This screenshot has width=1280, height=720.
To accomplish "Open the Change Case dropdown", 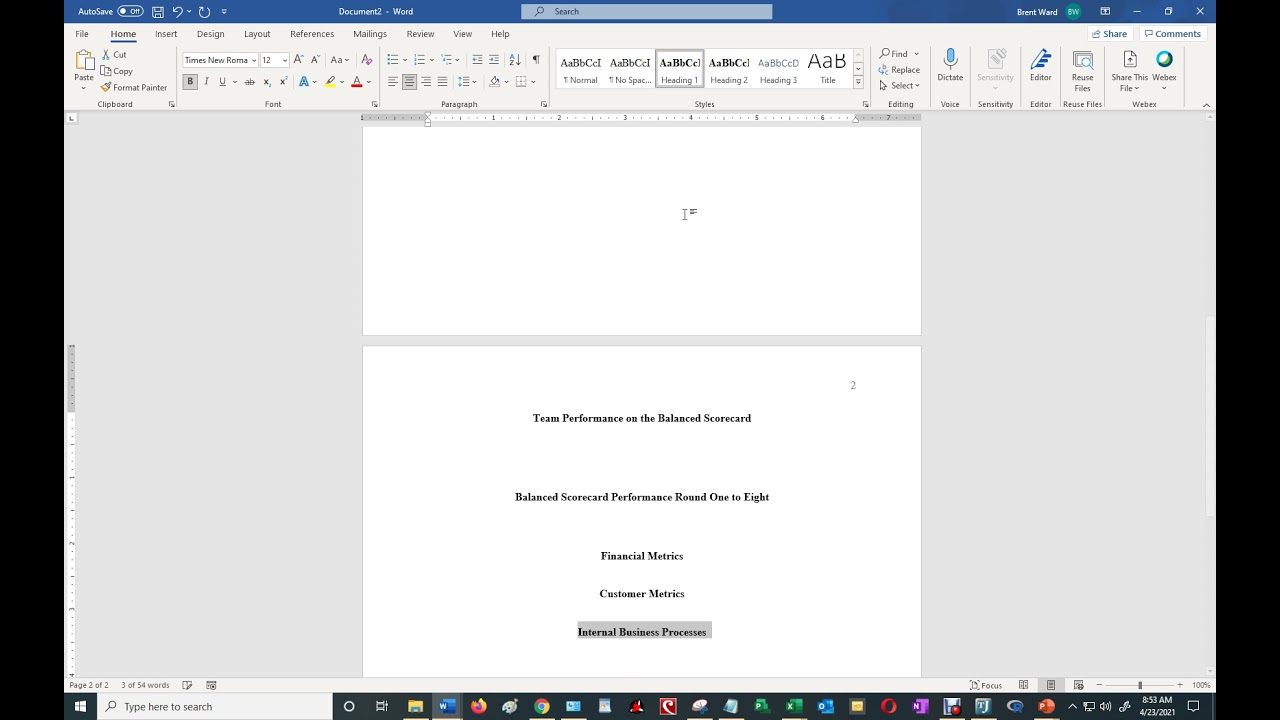I will point(340,60).
